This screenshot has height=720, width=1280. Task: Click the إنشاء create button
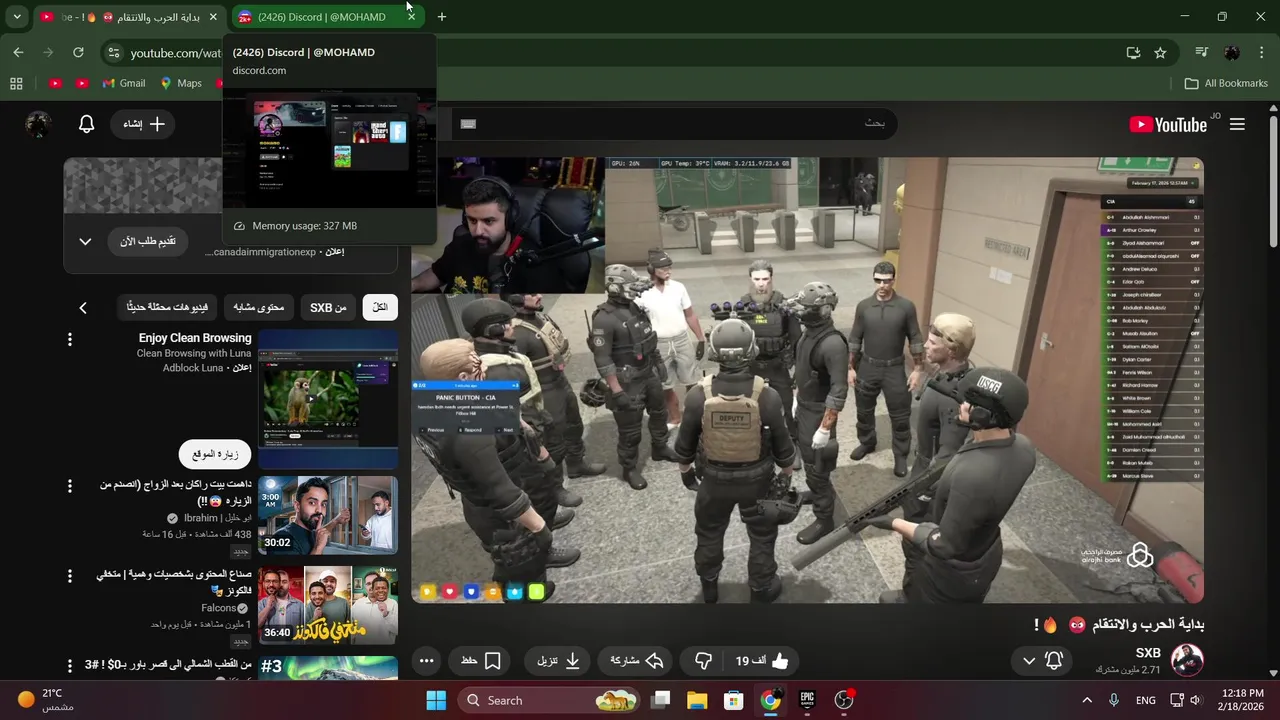click(144, 124)
